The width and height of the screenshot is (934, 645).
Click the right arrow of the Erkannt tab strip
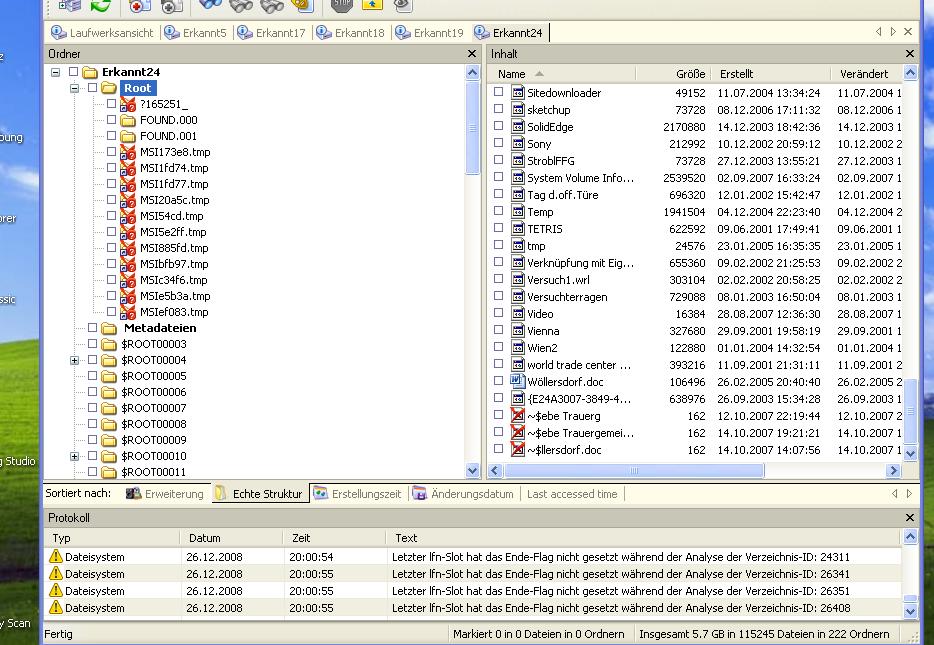893,32
